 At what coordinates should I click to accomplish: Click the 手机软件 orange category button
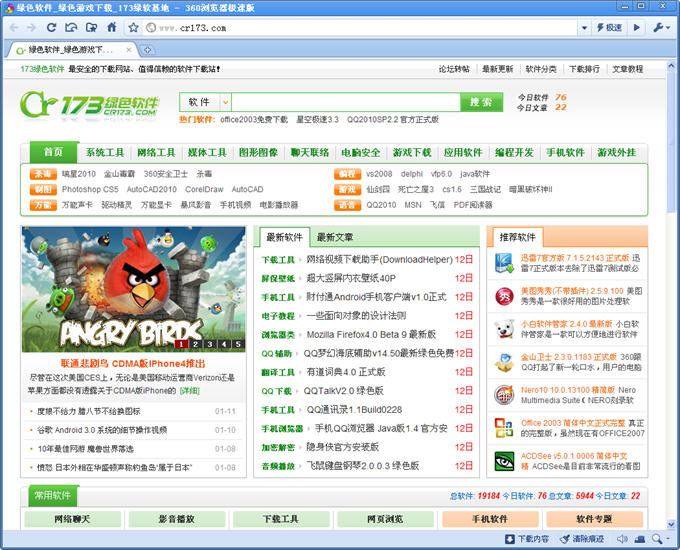point(490,519)
